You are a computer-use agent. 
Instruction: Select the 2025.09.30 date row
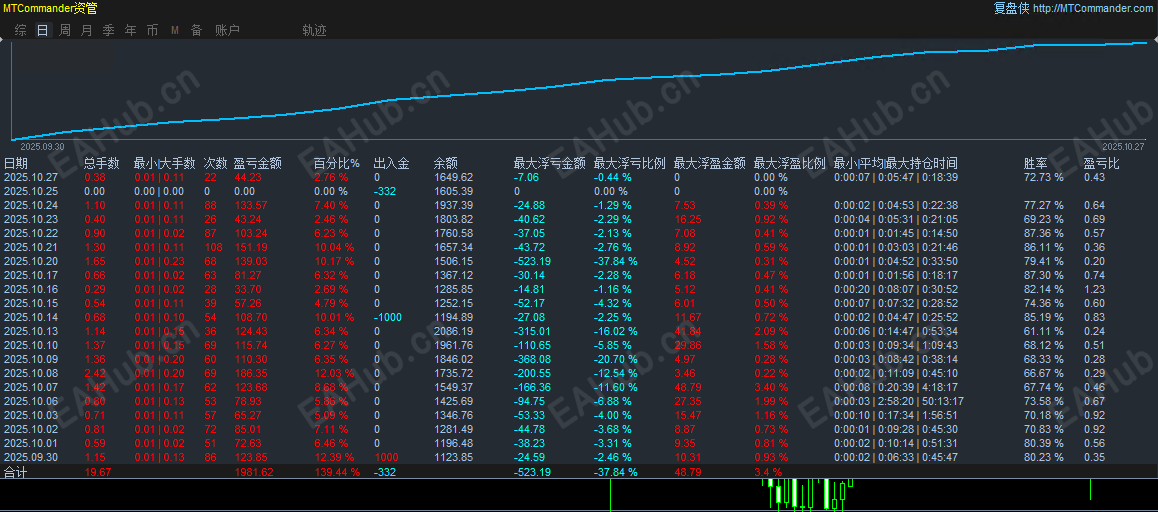(x=579, y=457)
